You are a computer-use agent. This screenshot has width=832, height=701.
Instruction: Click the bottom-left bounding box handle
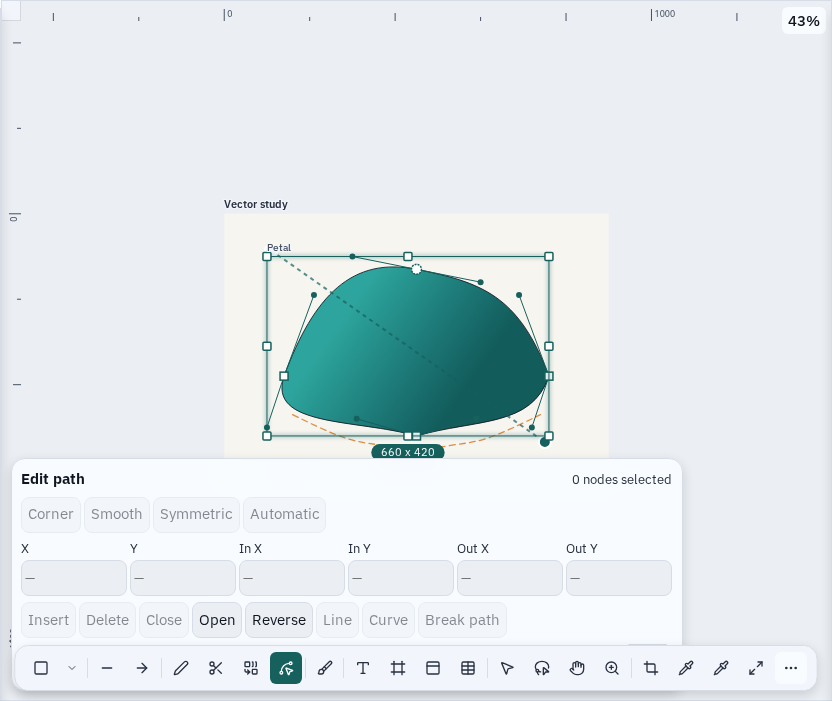pos(267,436)
